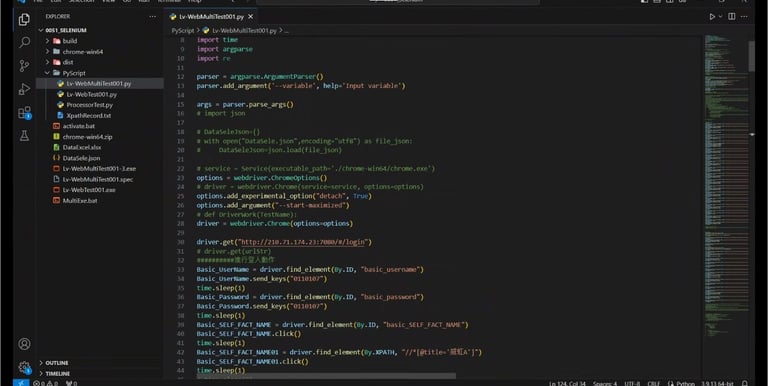Change file encoding via UTF-8
The width and height of the screenshot is (768, 386).
(632, 383)
